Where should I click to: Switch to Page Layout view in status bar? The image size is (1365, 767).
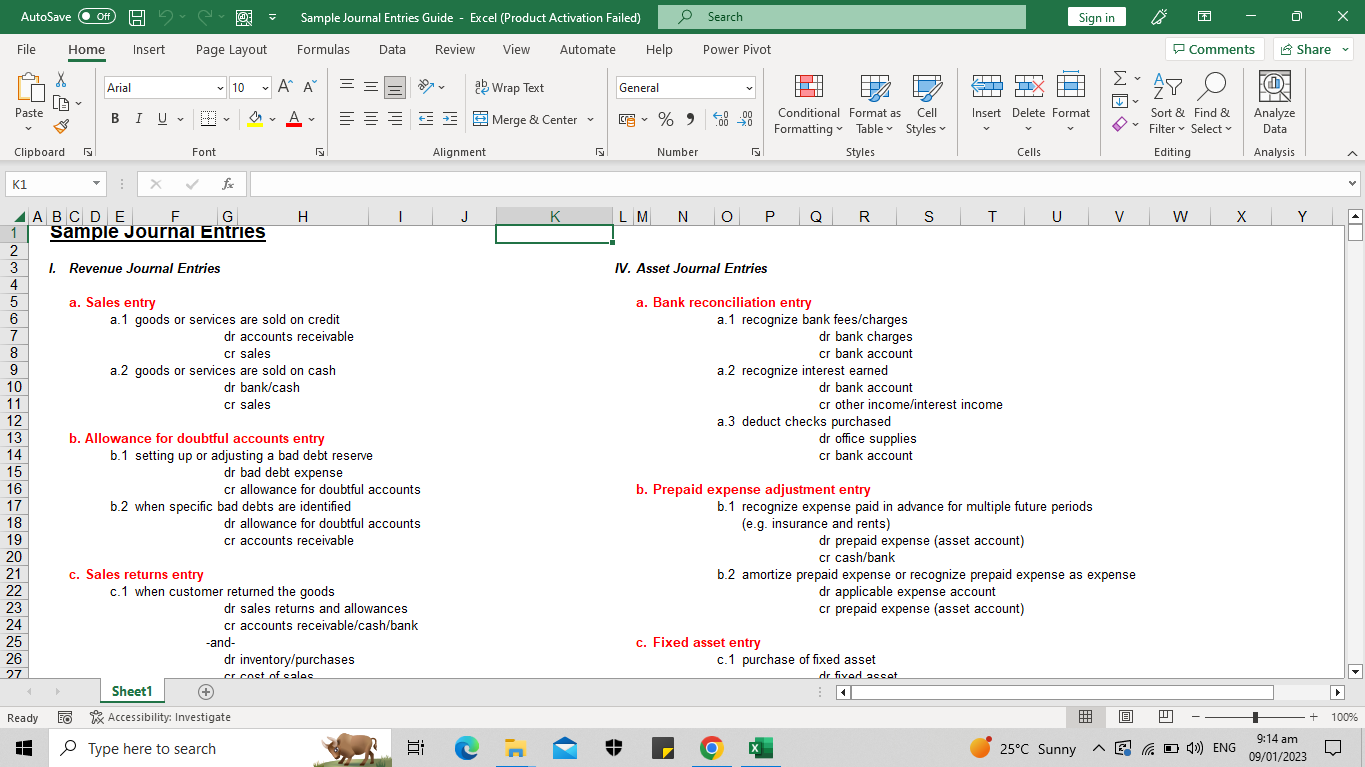[x=1125, y=717]
